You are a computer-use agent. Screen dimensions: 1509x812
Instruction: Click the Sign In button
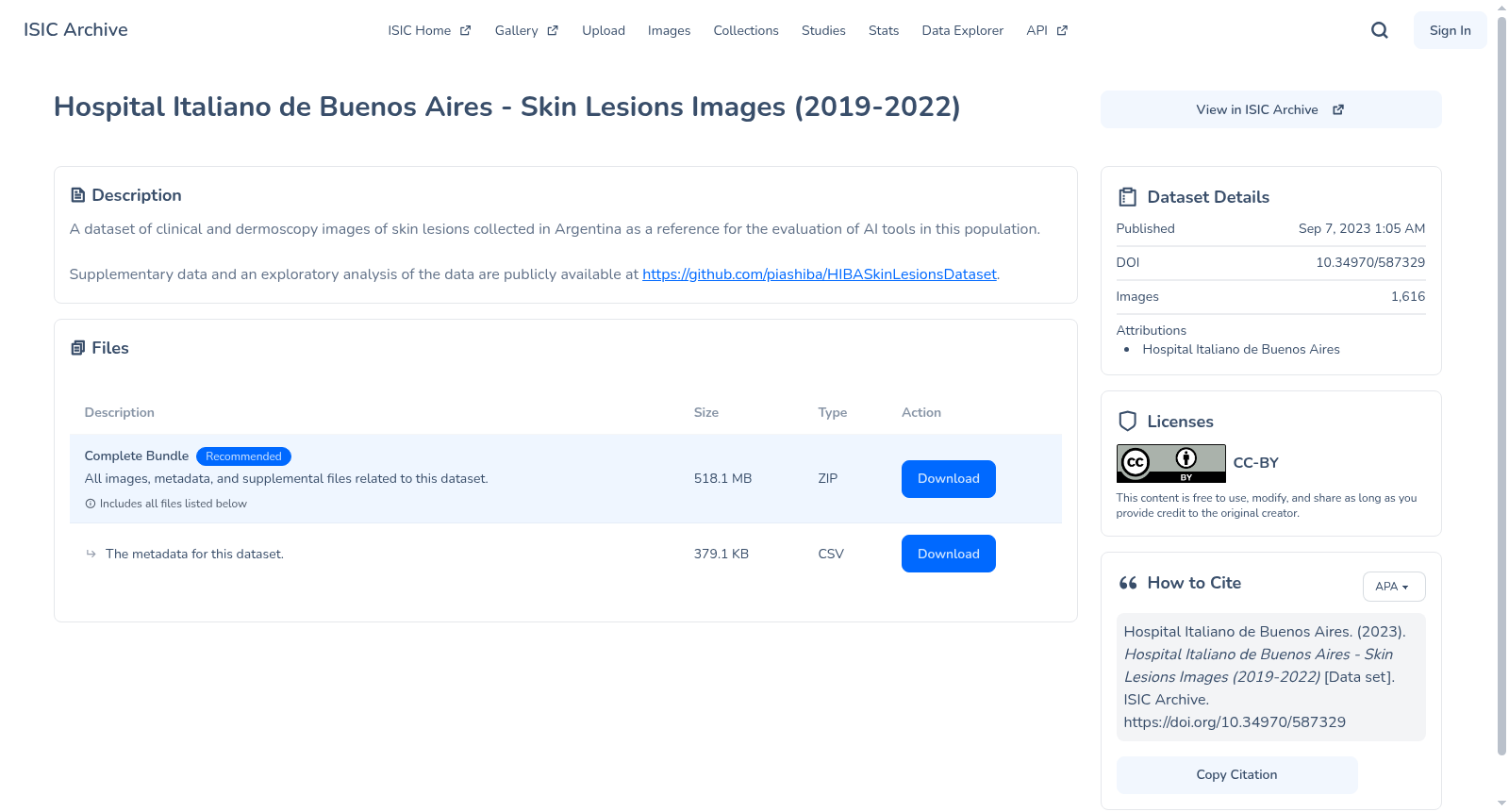(x=1451, y=30)
